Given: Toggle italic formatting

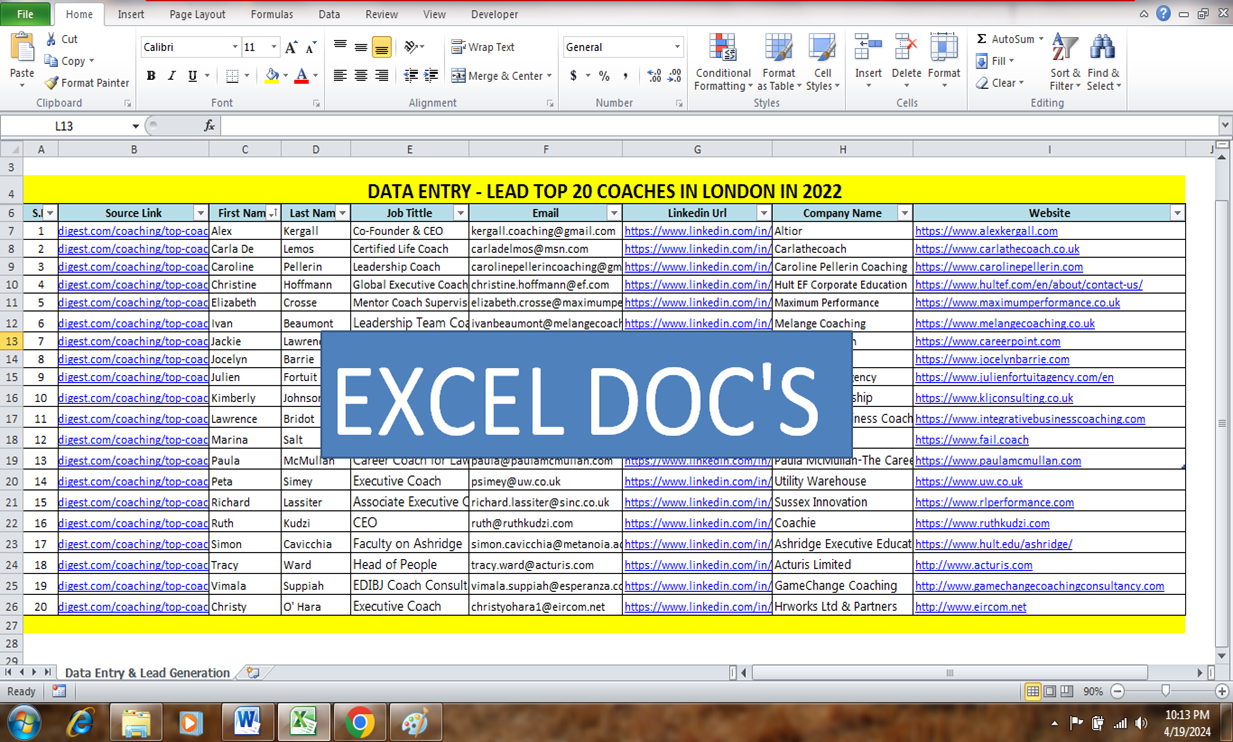Looking at the screenshot, I should click(x=171, y=76).
